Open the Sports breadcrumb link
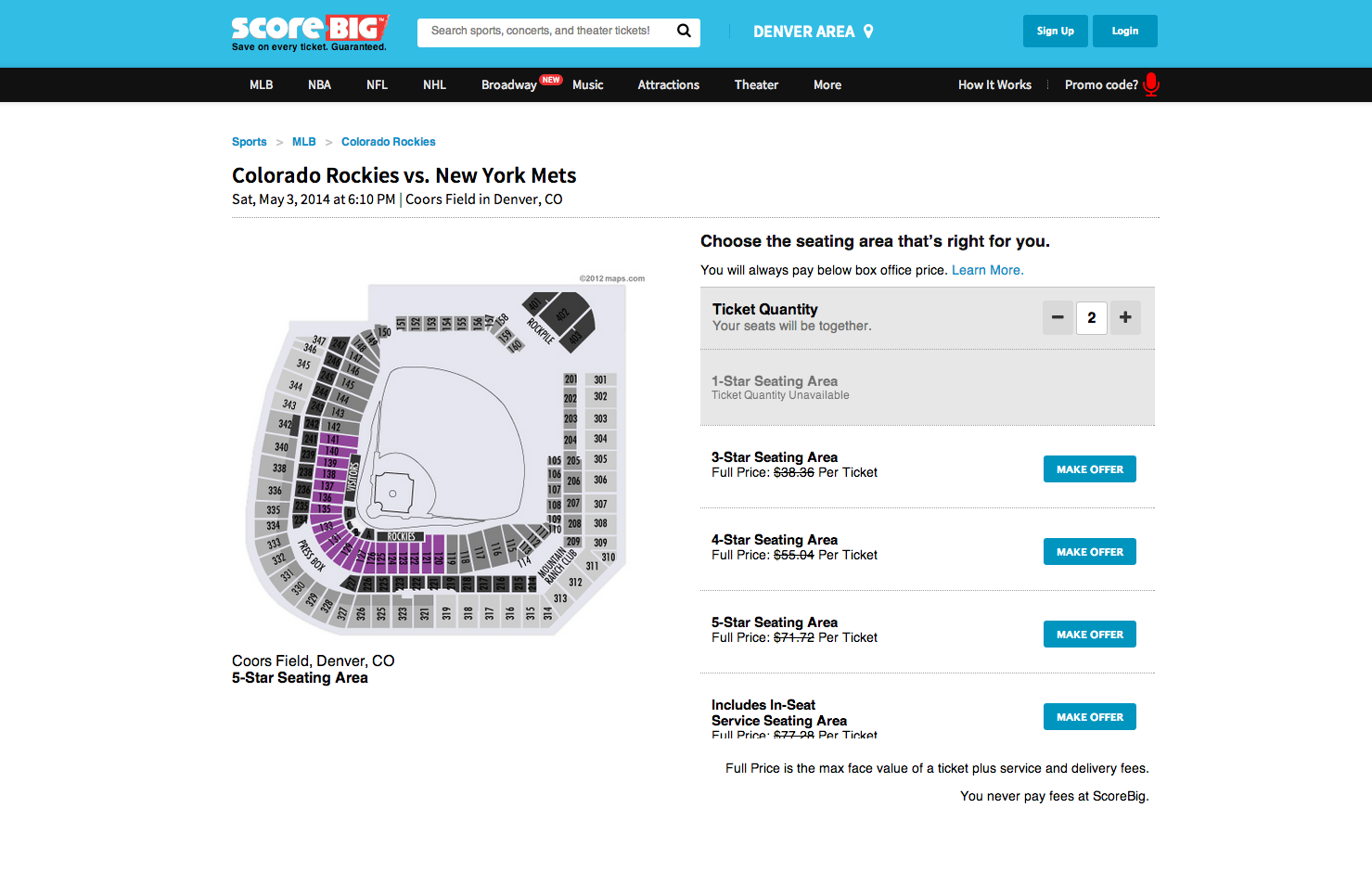Viewport: 1372px width, 885px height. (249, 141)
